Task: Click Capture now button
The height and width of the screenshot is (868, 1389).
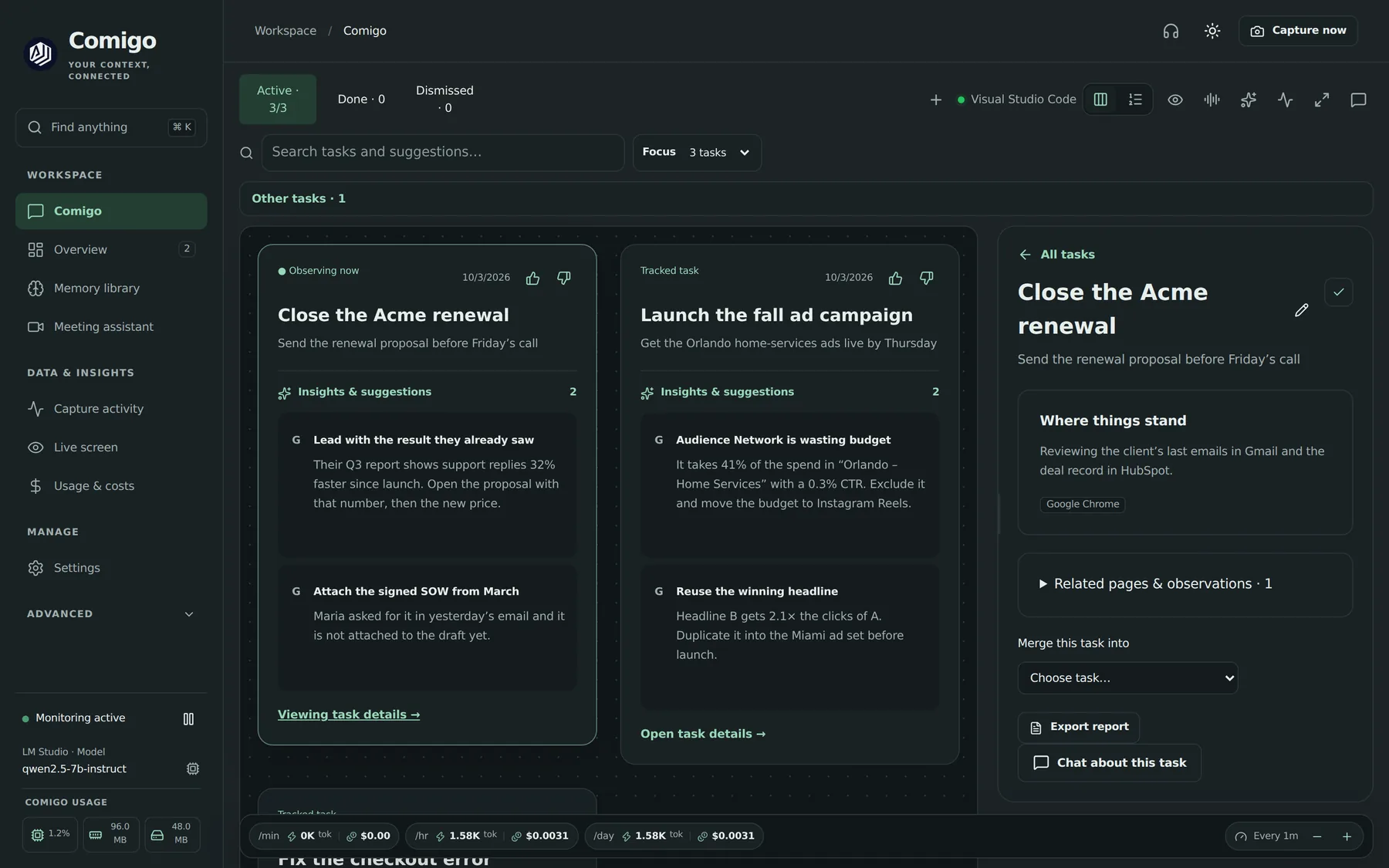Action: pyautogui.click(x=1298, y=31)
